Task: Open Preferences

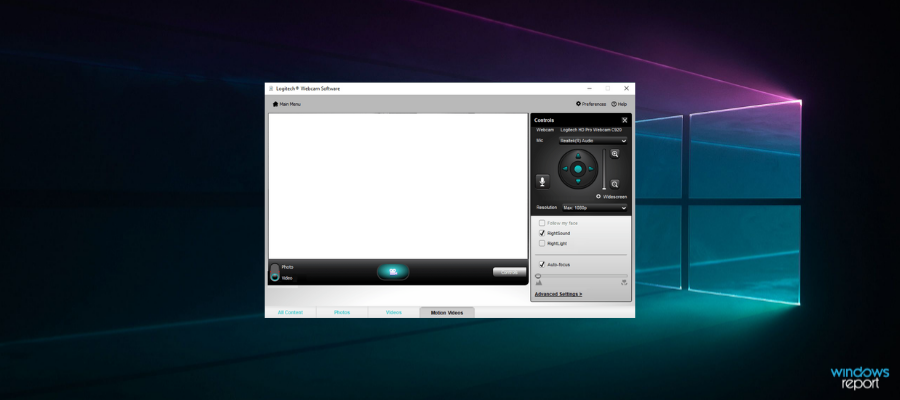Action: (591, 104)
